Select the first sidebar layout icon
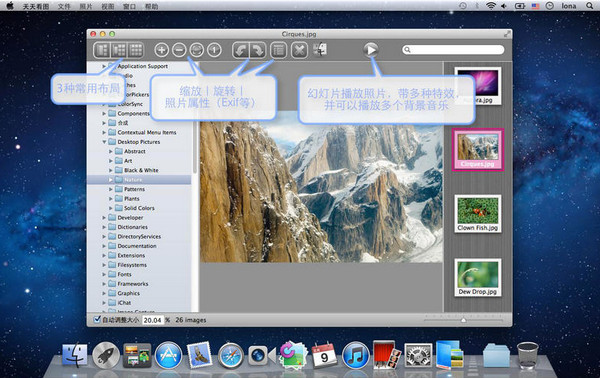The width and height of the screenshot is (600, 378). tap(102, 50)
